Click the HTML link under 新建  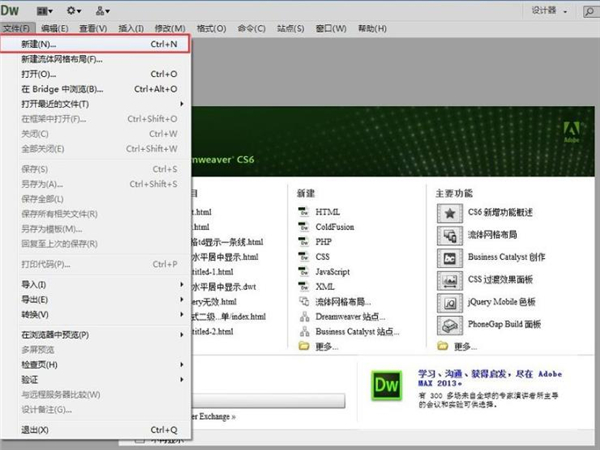tap(328, 212)
